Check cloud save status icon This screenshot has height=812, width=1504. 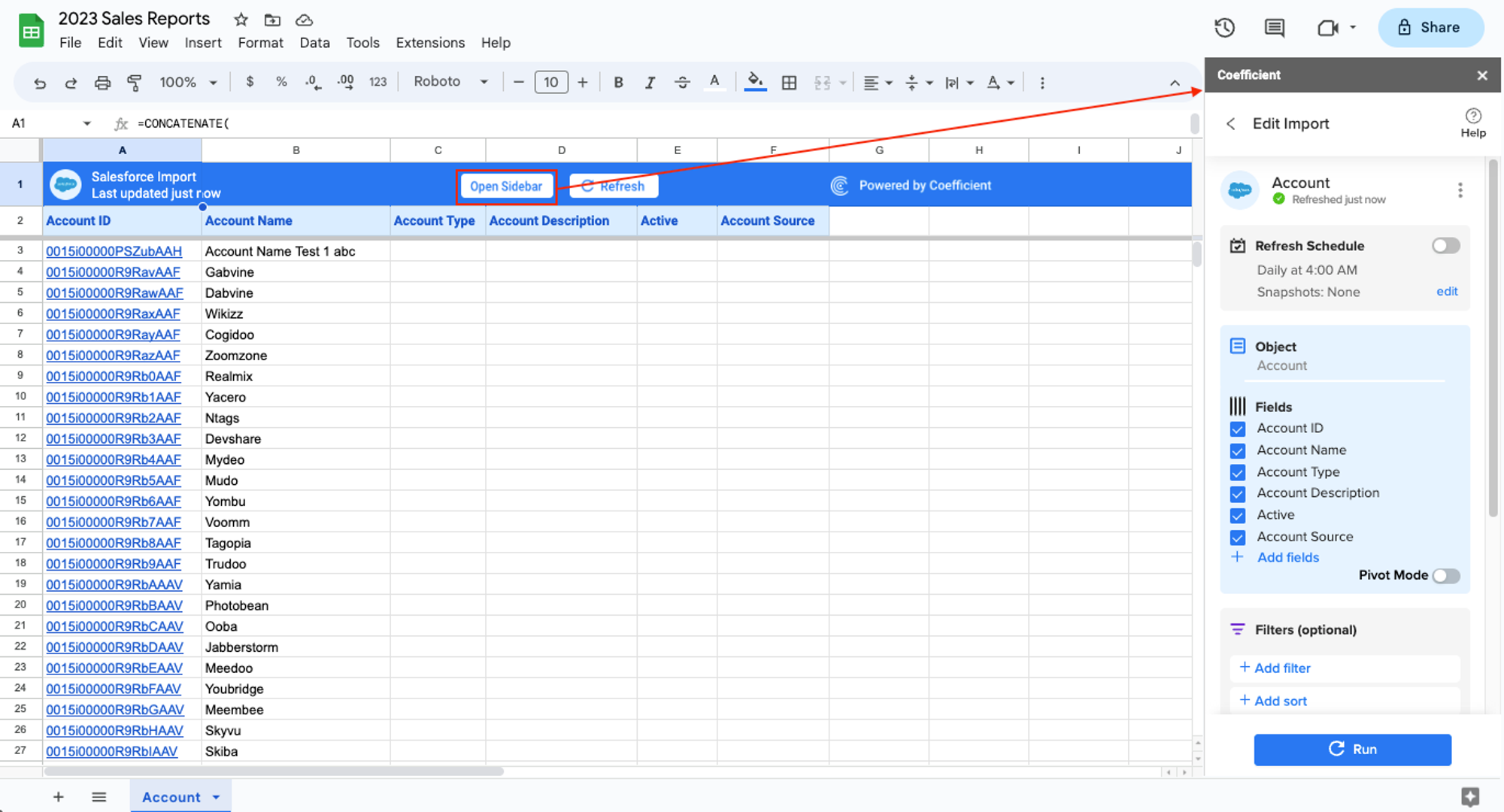[x=304, y=20]
